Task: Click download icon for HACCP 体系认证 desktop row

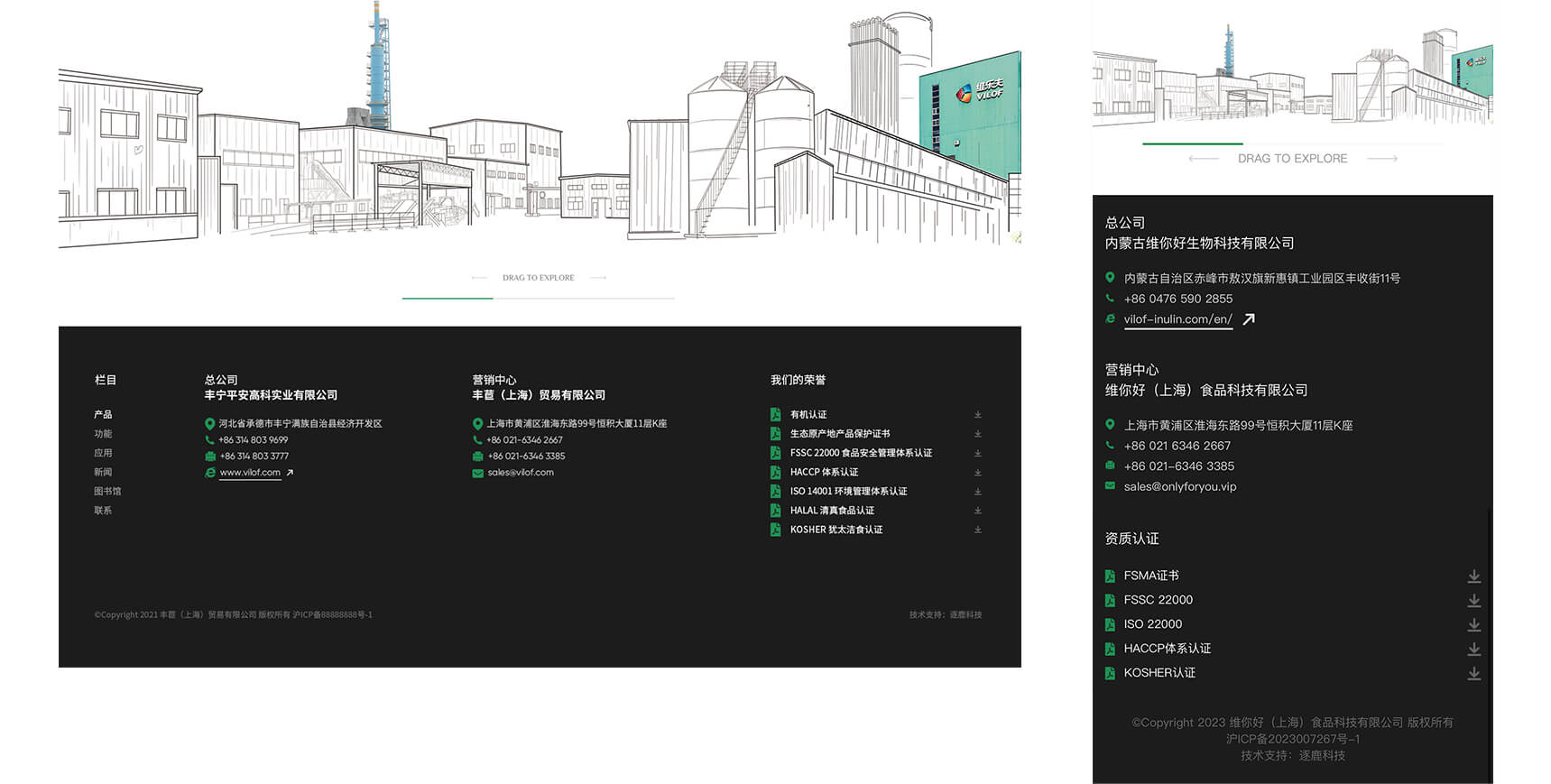Action: coord(977,473)
